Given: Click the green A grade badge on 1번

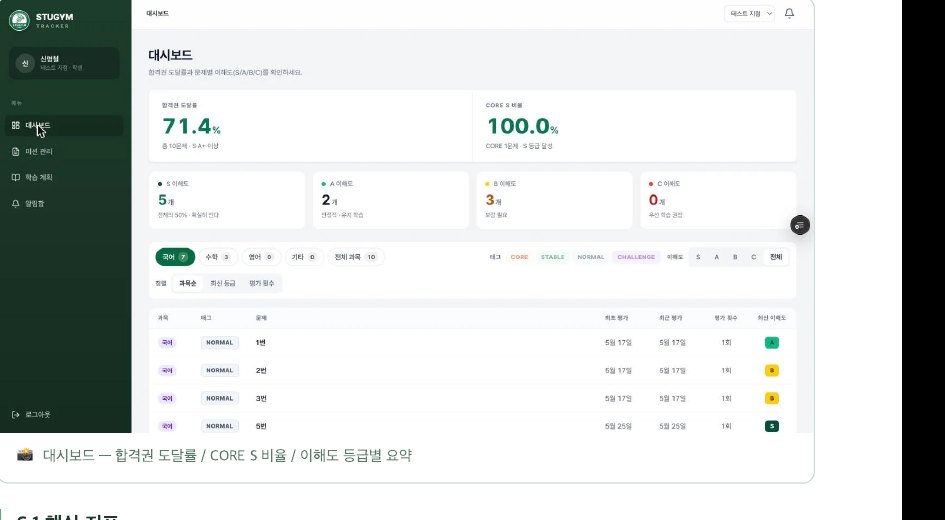Looking at the screenshot, I should (771, 343).
